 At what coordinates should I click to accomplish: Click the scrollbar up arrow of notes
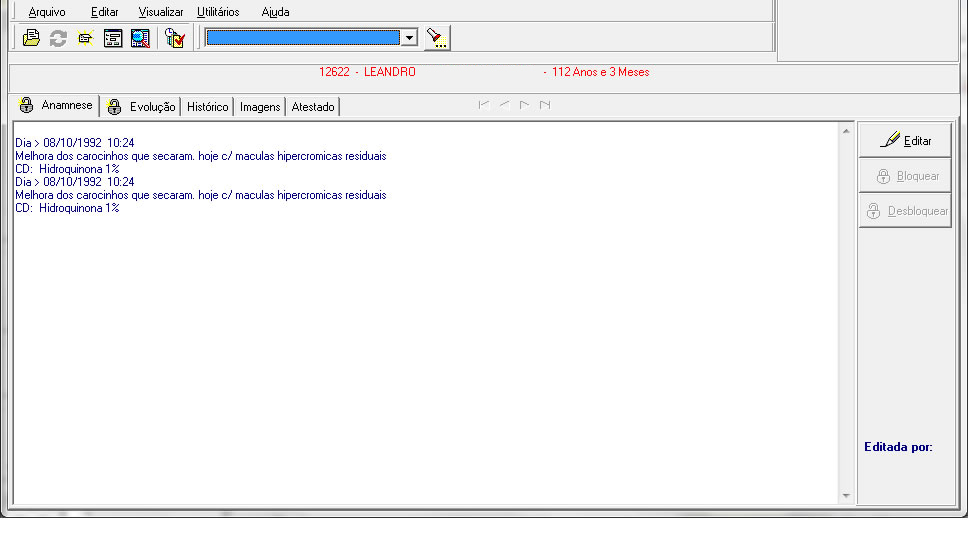tap(846, 131)
